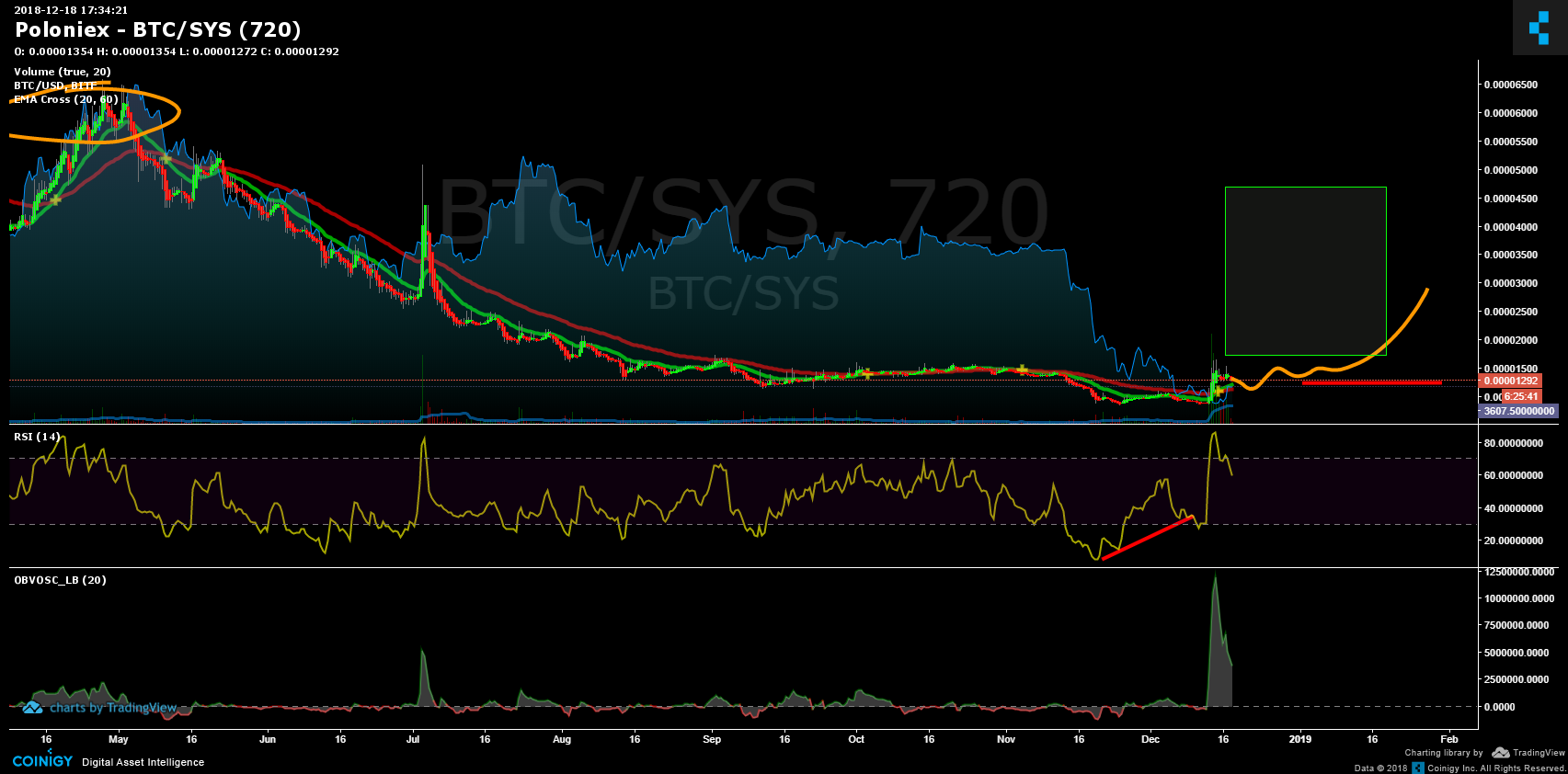Image resolution: width=1568 pixels, height=774 pixels.
Task: Click the COINIGY logo in the footer
Action: click(x=42, y=760)
